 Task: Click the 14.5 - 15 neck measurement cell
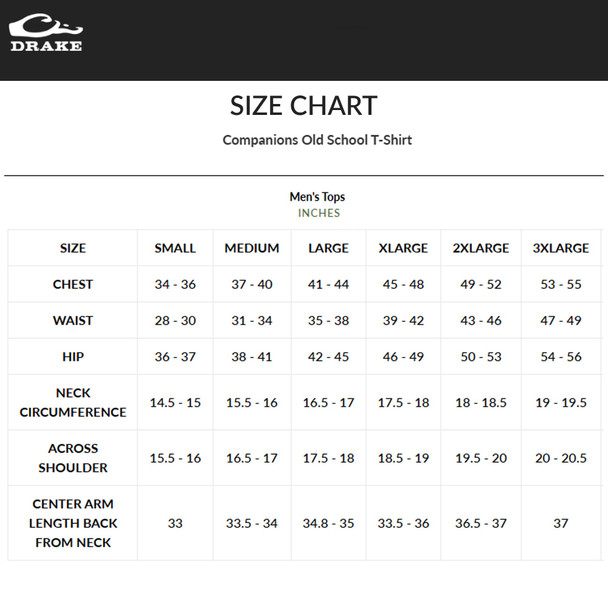[175, 403]
